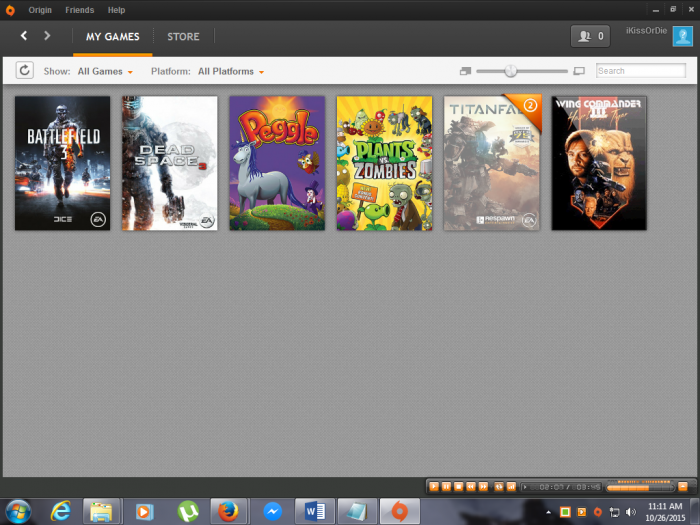Open the Friends menu
Viewport: 700px width, 525px height.
(79, 10)
